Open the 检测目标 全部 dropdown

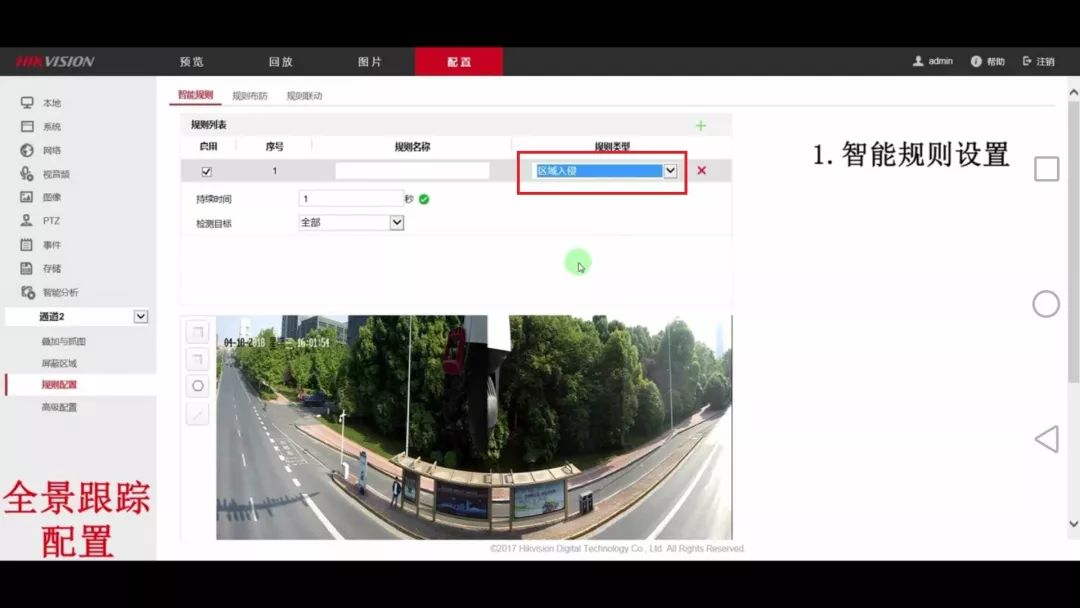396,222
